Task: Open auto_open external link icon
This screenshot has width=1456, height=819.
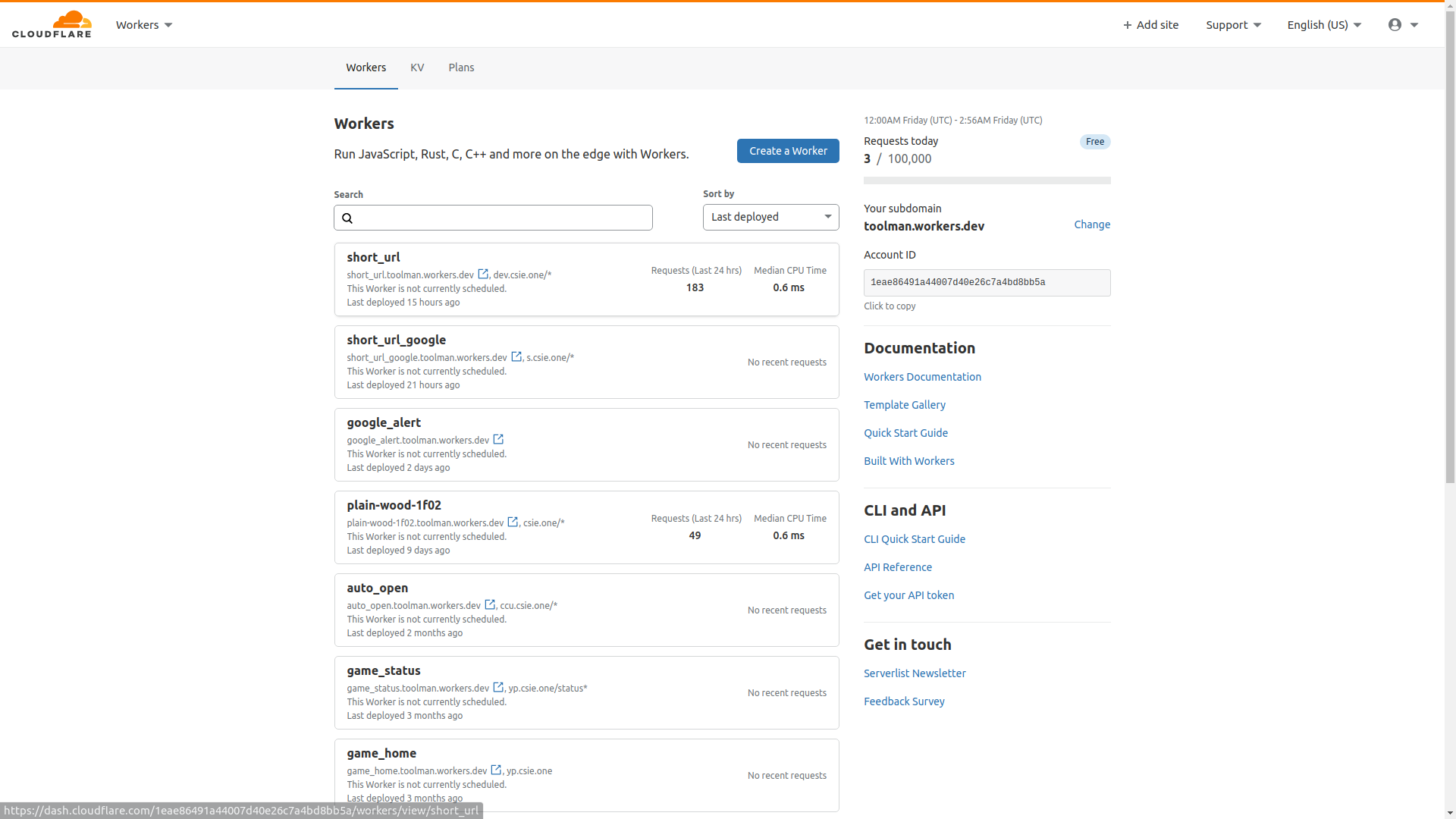Action: (x=490, y=604)
